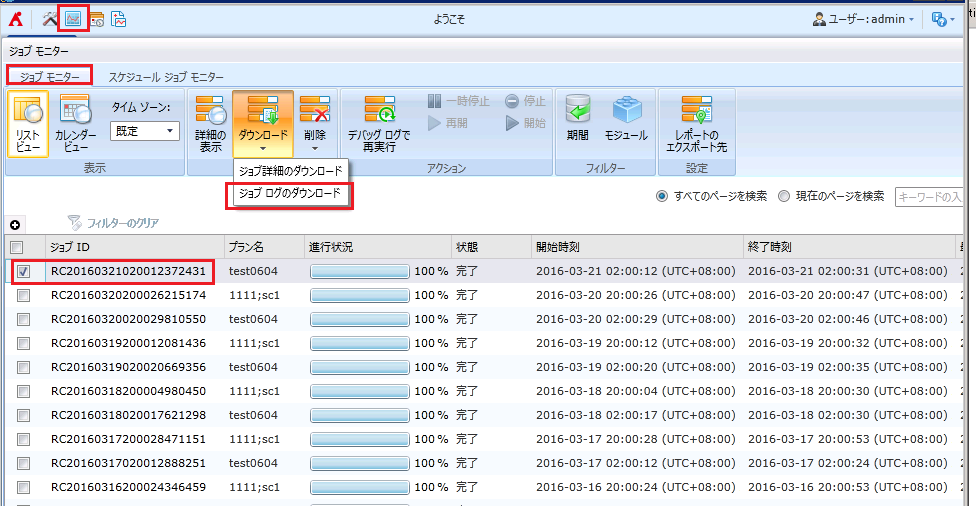
Task: Click Clear Filter (フィルターのクリア) link
Action: pos(115,223)
